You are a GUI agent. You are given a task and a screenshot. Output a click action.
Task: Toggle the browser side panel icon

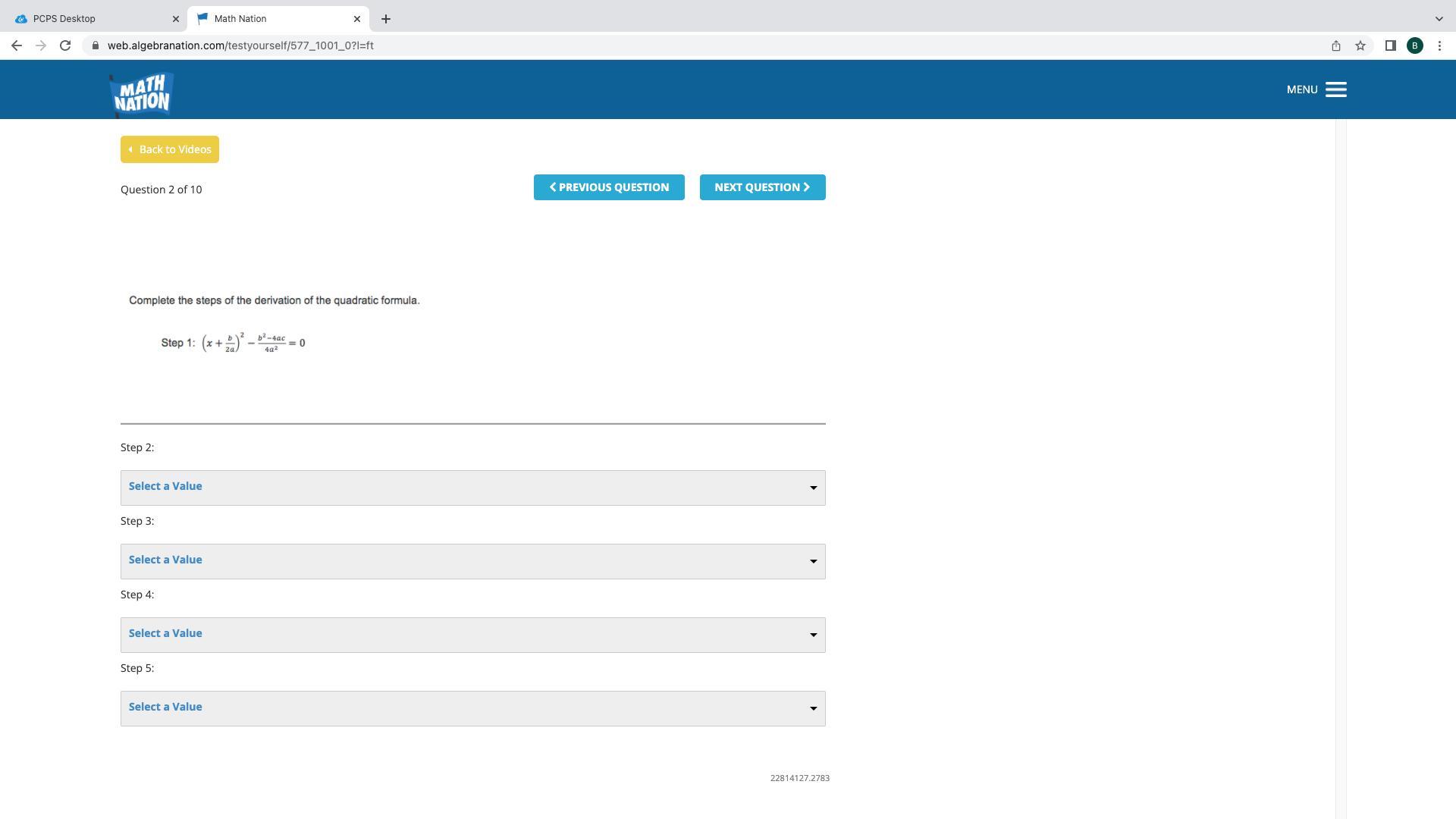(1390, 45)
